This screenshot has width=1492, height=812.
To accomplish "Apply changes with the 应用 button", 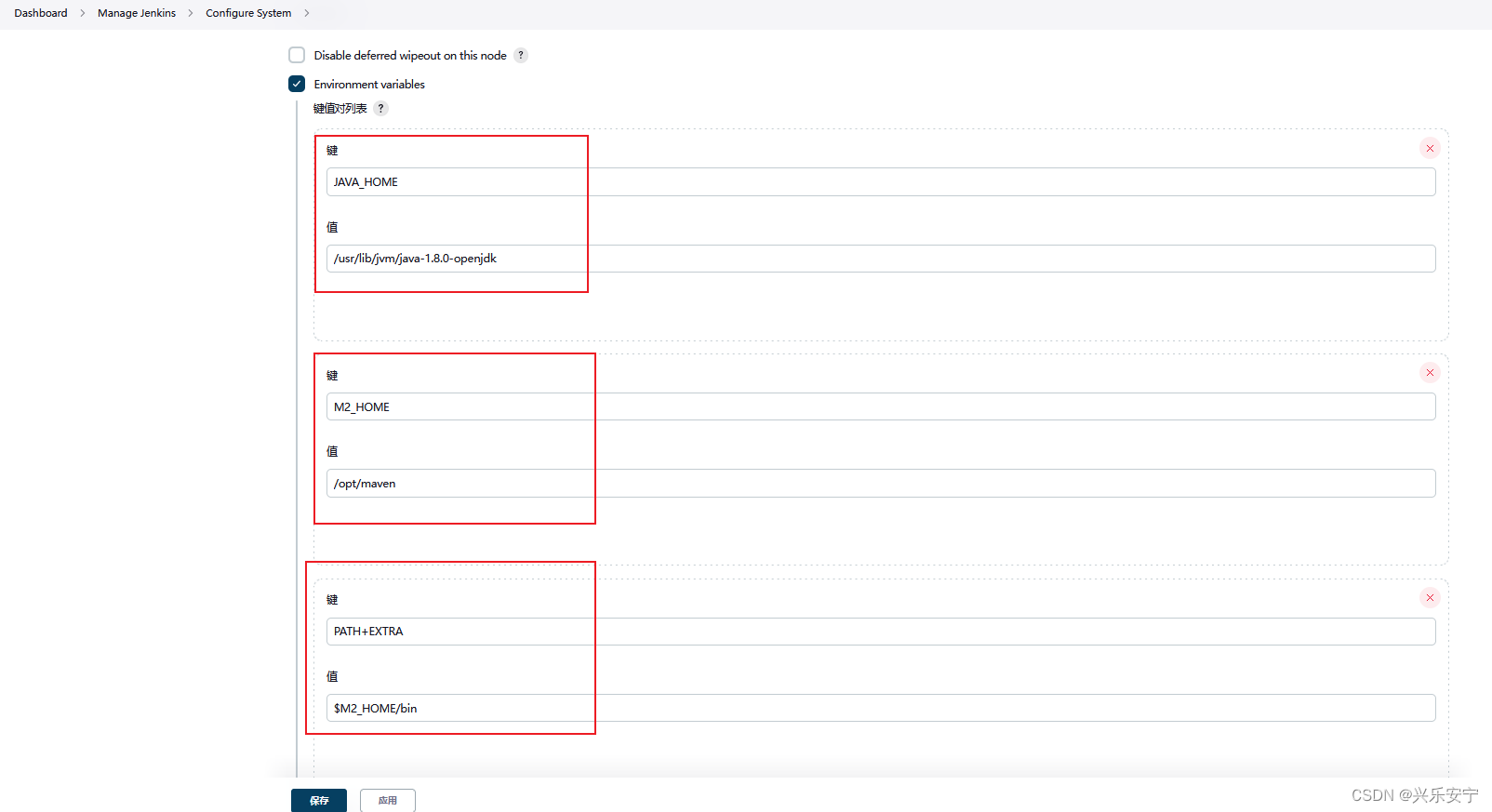I will (x=388, y=800).
